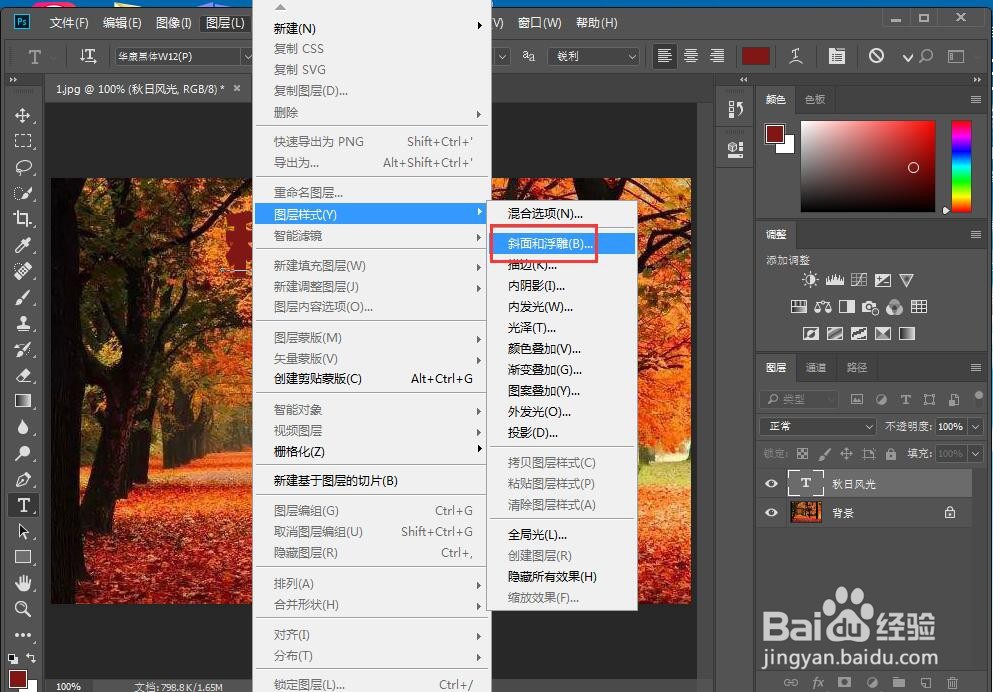The width and height of the screenshot is (993, 692).
Task: Select the Photo Filter adjustment icon
Action: coord(870,307)
